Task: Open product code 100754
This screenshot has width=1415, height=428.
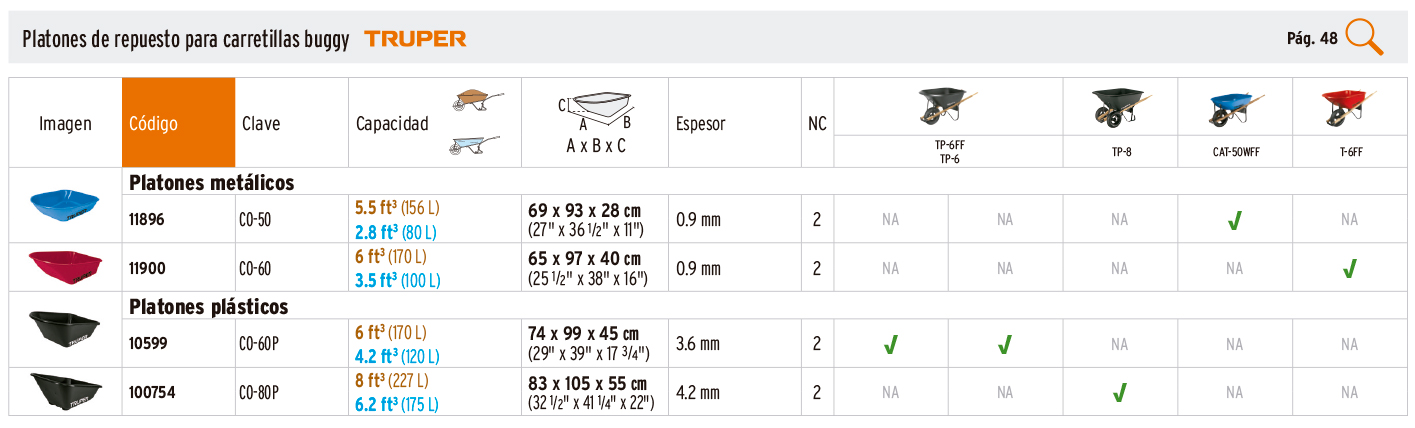Action: click(152, 393)
